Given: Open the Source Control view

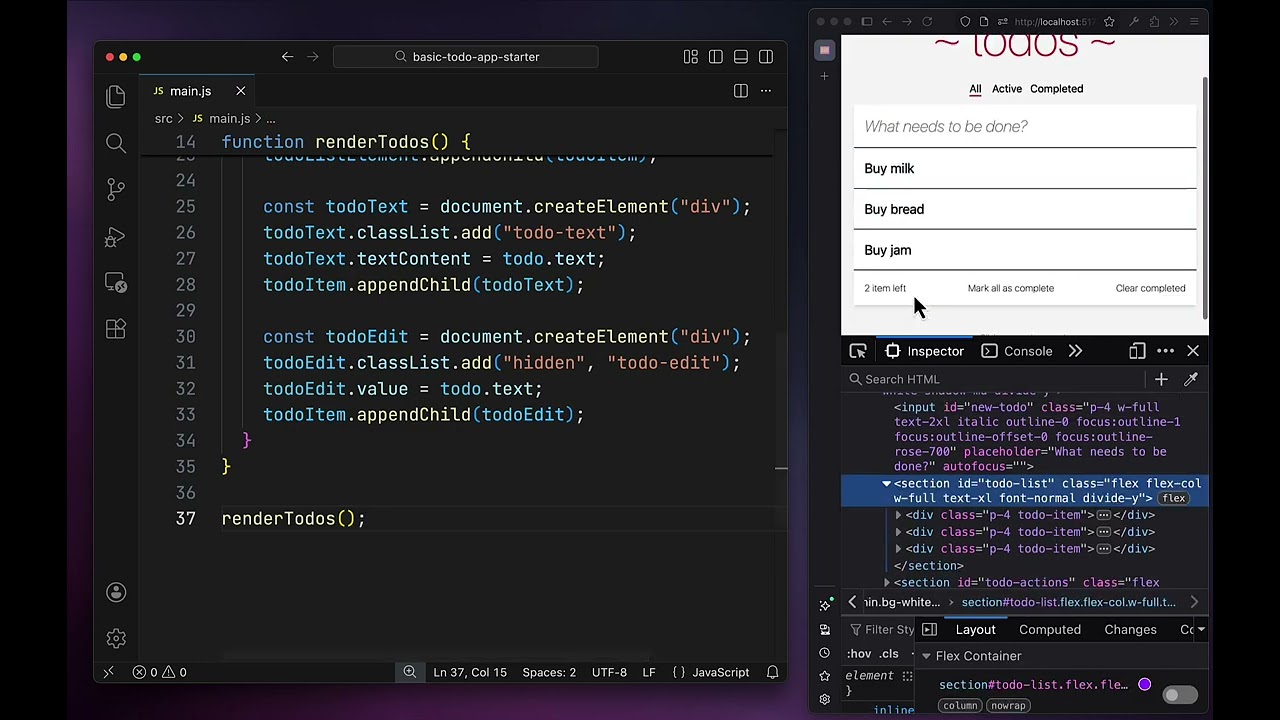Looking at the screenshot, I should 116,190.
